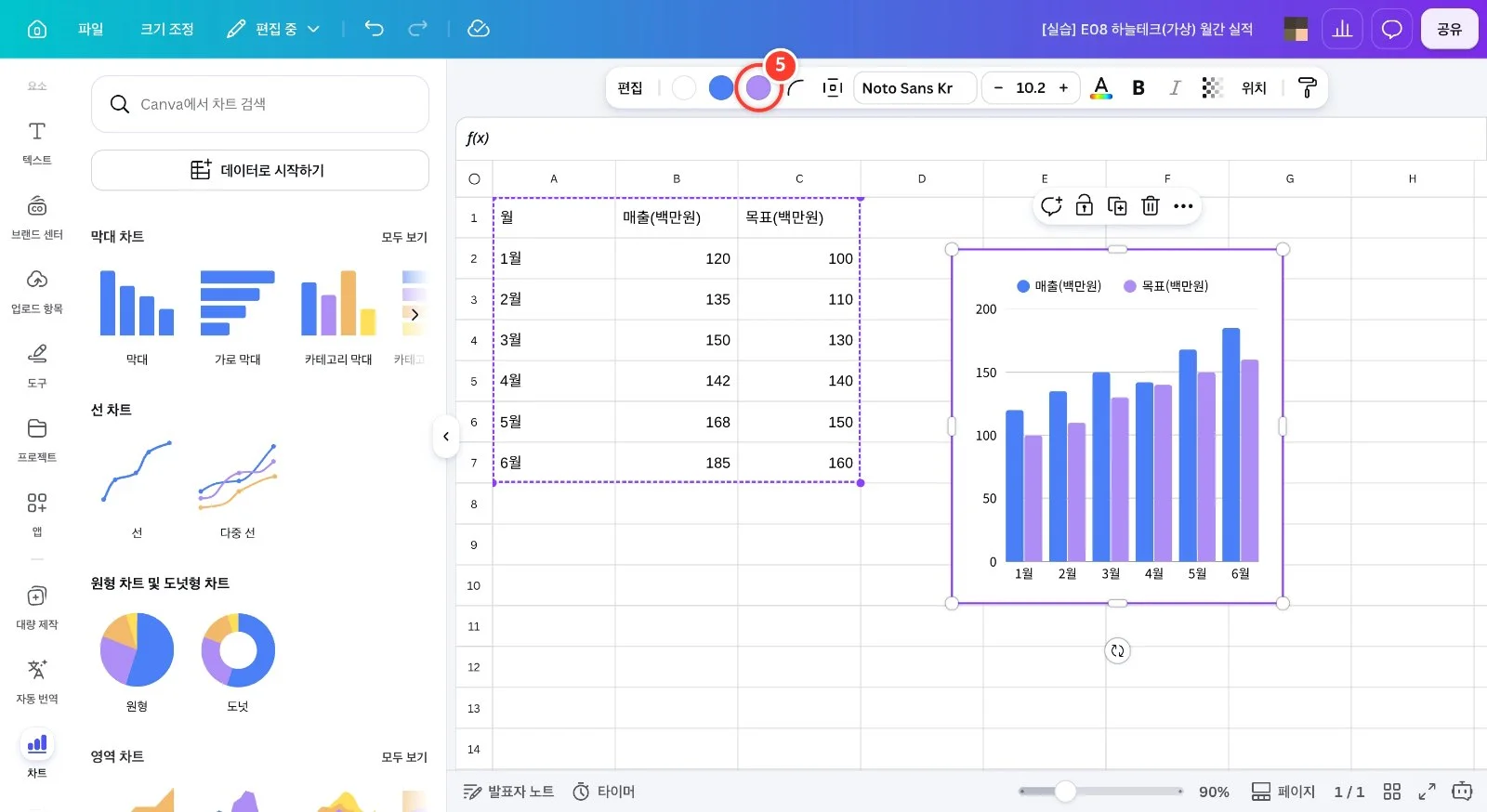Edit the 10.2 font size field

(1031, 87)
